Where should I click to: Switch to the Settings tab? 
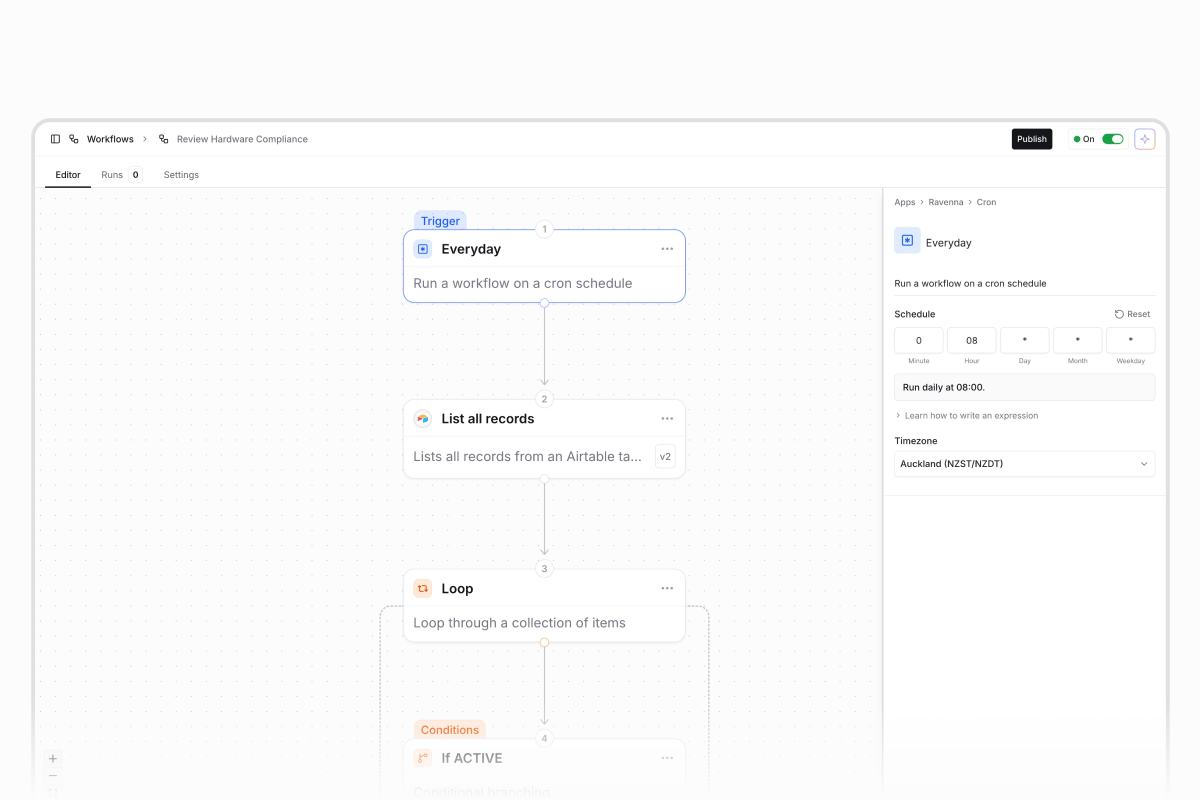[x=181, y=175]
